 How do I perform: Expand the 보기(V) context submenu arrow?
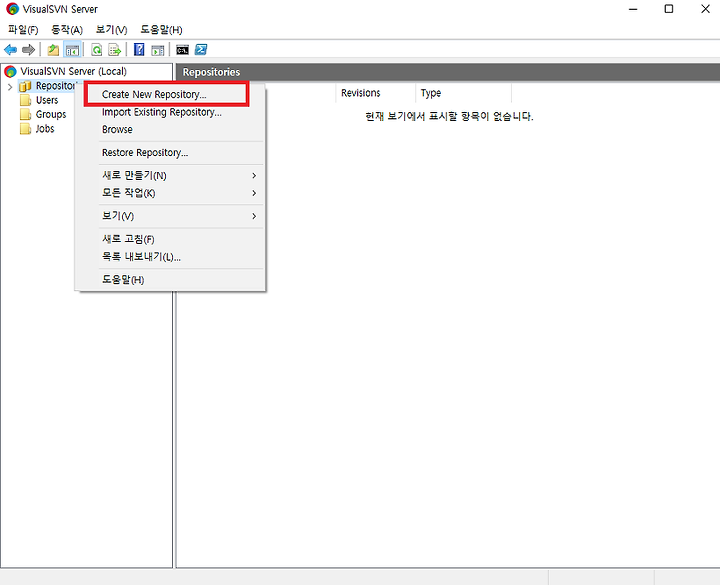coord(254,216)
